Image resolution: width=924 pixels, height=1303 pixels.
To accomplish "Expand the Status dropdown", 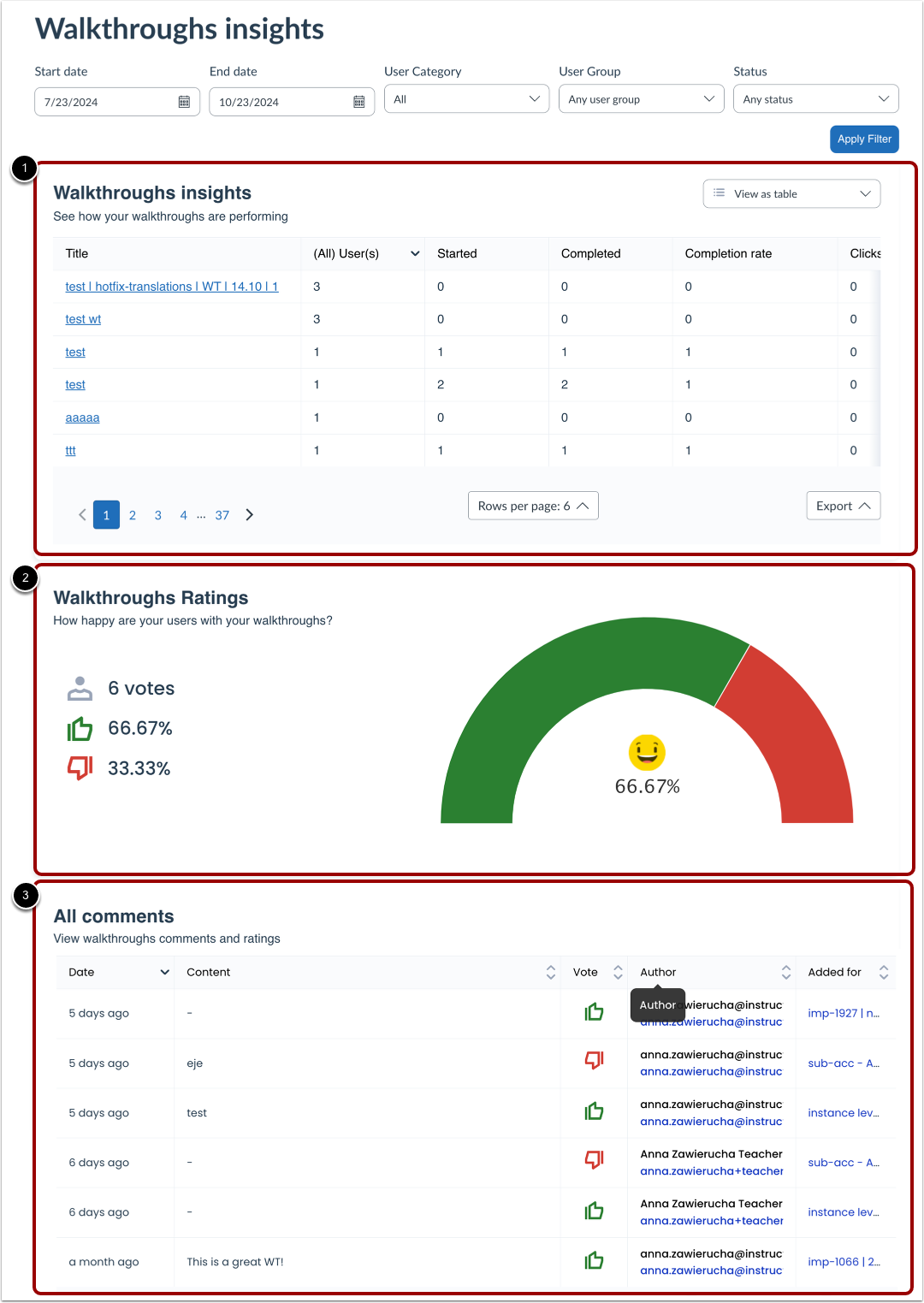I will point(815,98).
